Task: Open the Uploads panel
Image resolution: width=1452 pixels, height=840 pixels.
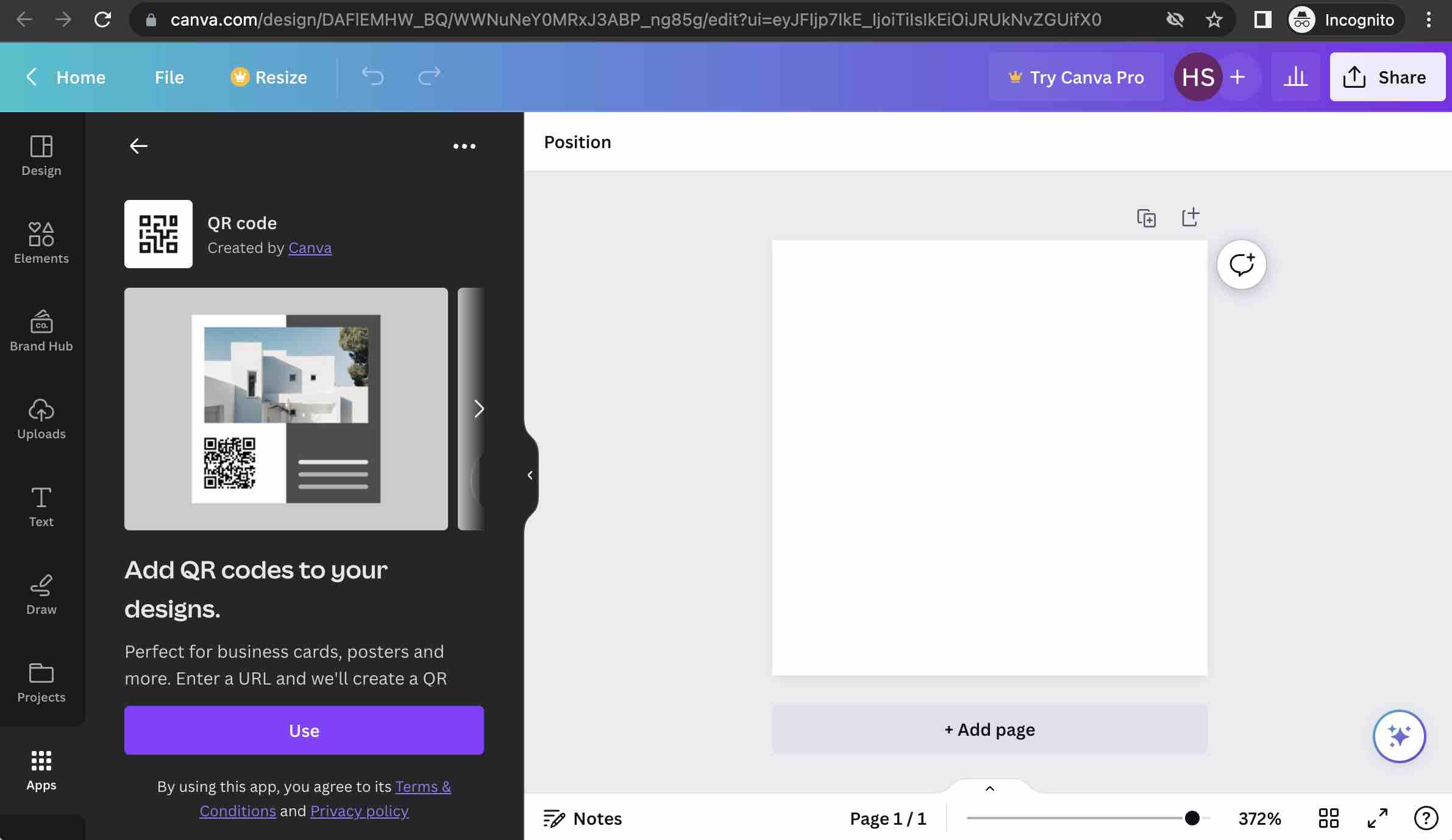Action: [x=41, y=419]
